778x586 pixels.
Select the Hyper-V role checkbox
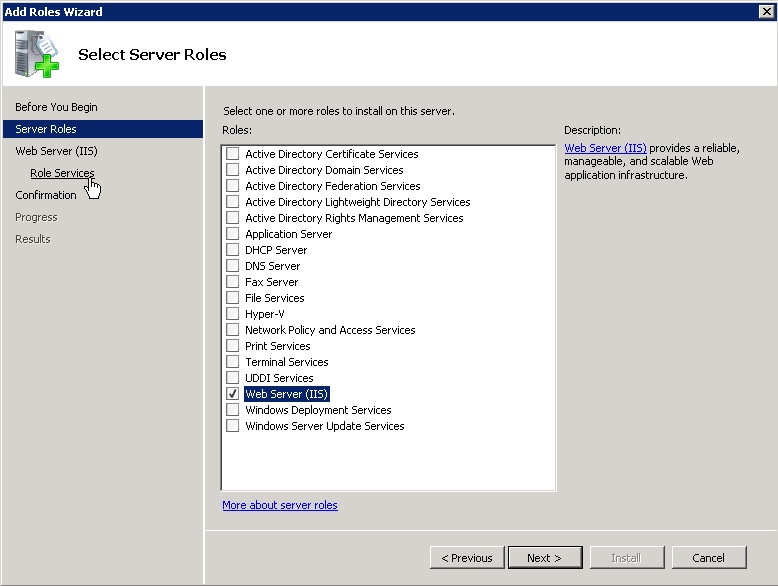pyautogui.click(x=232, y=314)
